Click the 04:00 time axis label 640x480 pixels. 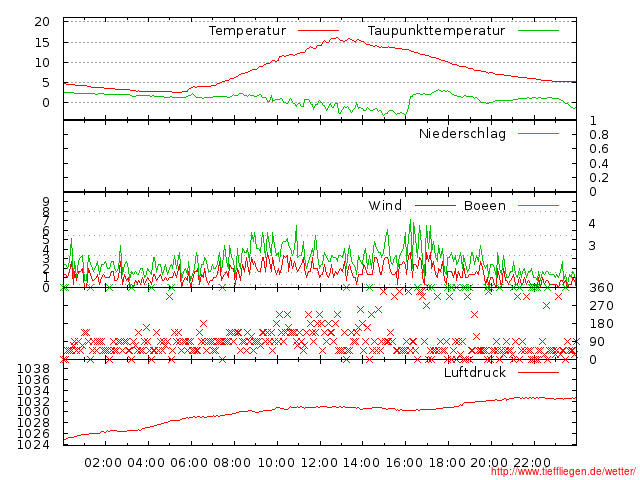click(x=146, y=463)
